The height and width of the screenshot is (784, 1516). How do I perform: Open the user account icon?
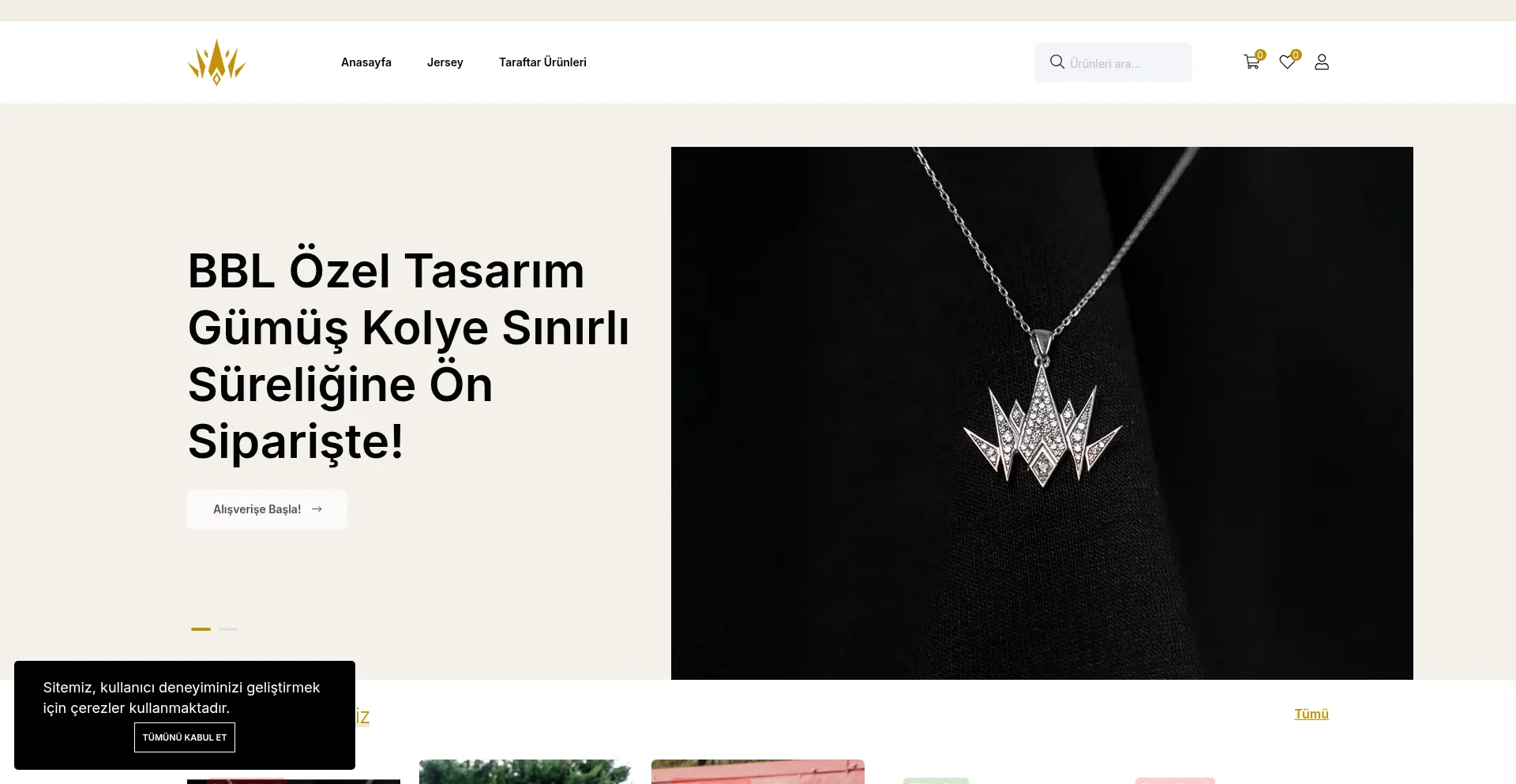1322,62
